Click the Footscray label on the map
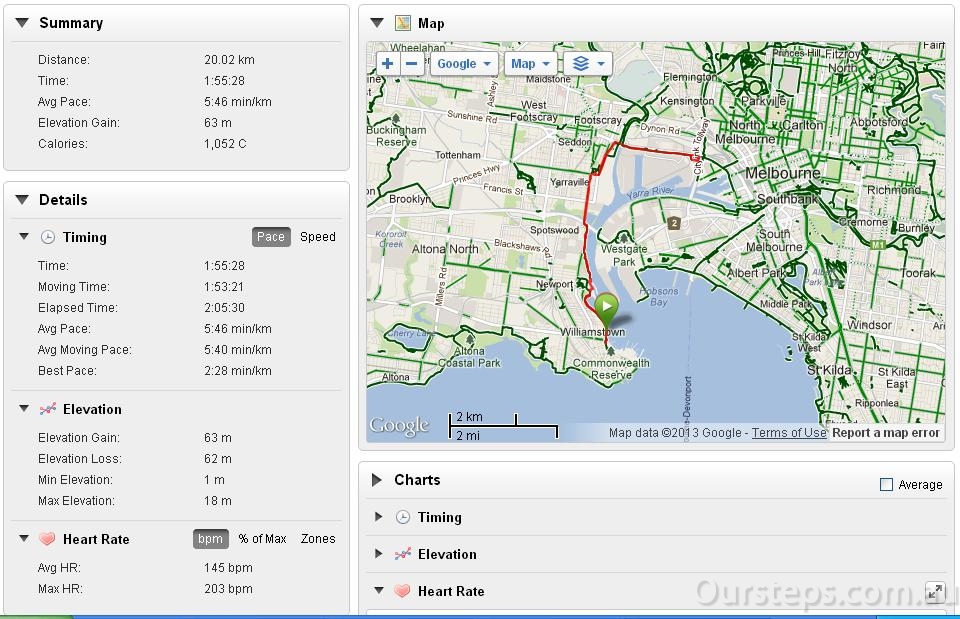 tap(598, 121)
